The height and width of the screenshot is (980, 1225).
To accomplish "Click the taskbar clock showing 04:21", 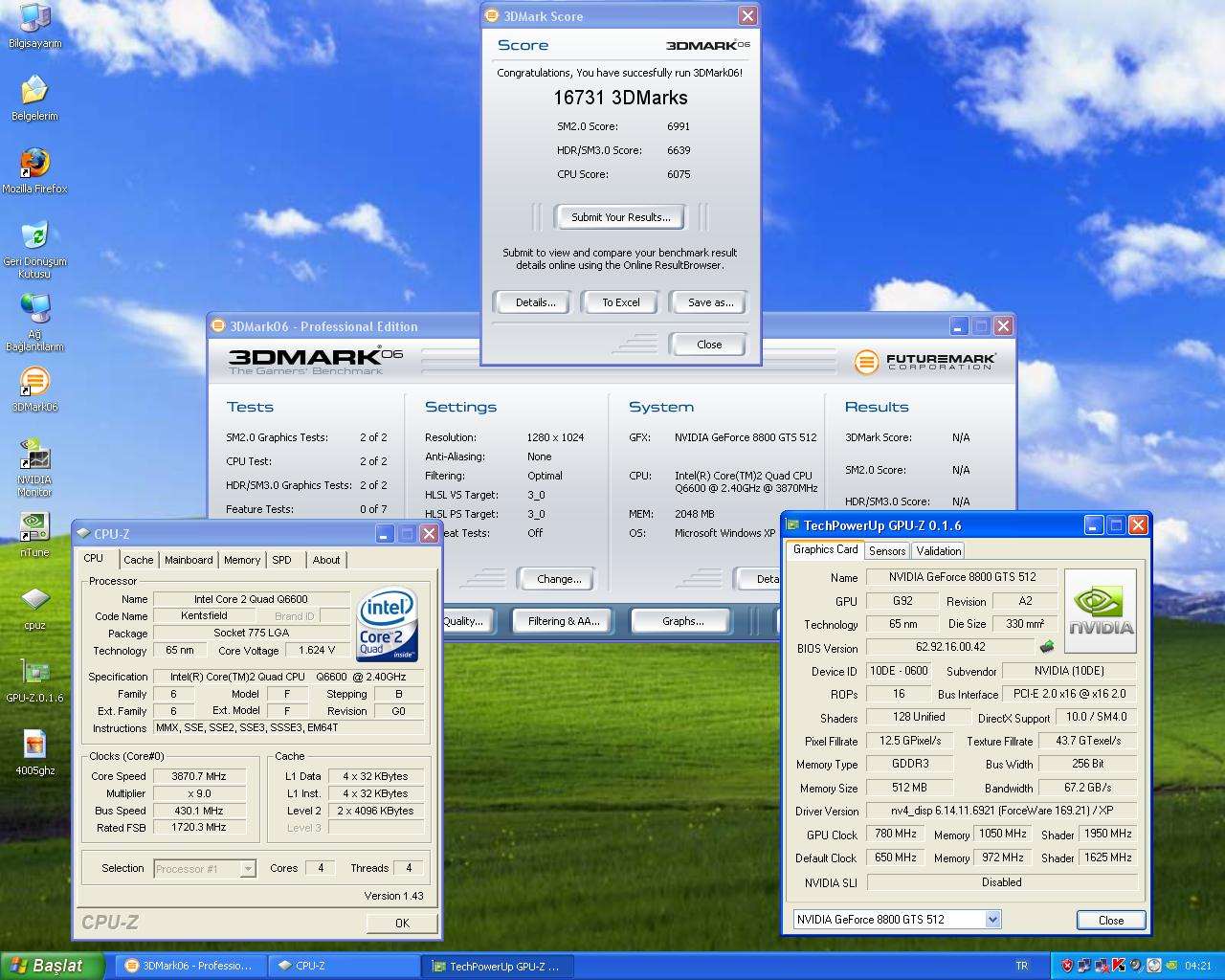I will point(1198,966).
